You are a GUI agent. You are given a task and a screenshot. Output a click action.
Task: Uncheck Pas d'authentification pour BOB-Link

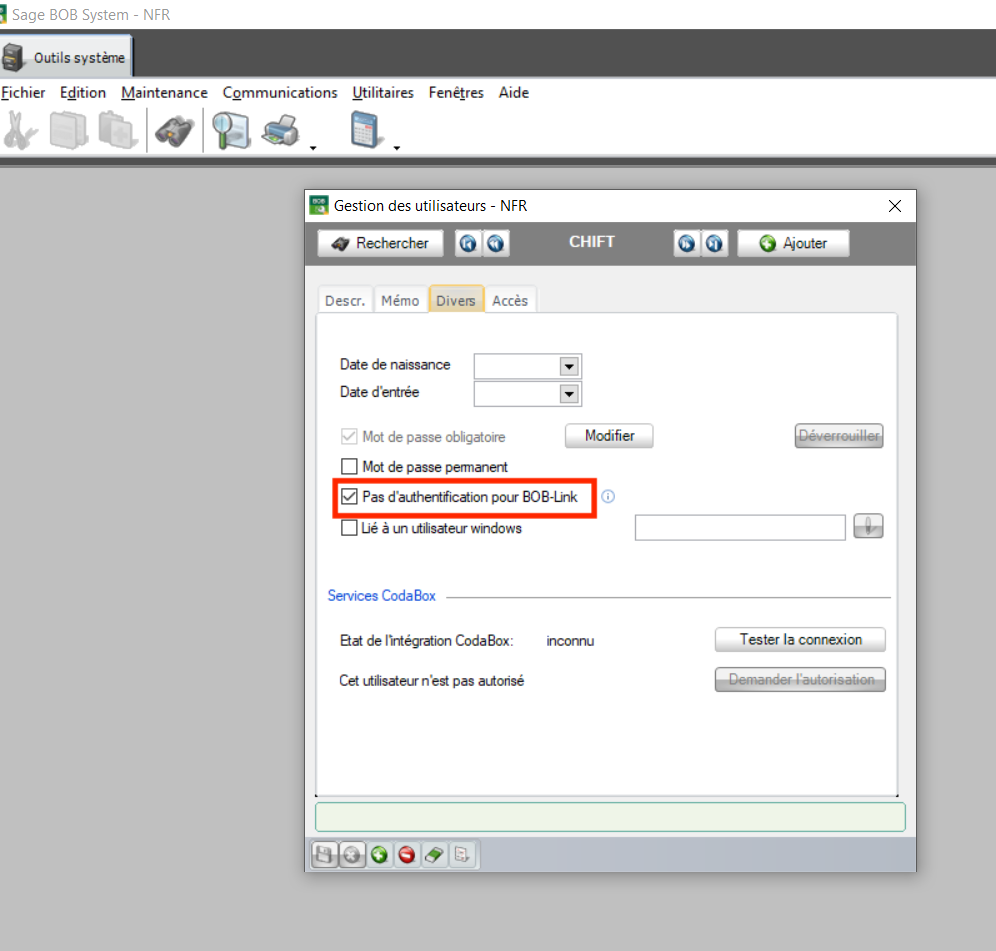coord(349,496)
